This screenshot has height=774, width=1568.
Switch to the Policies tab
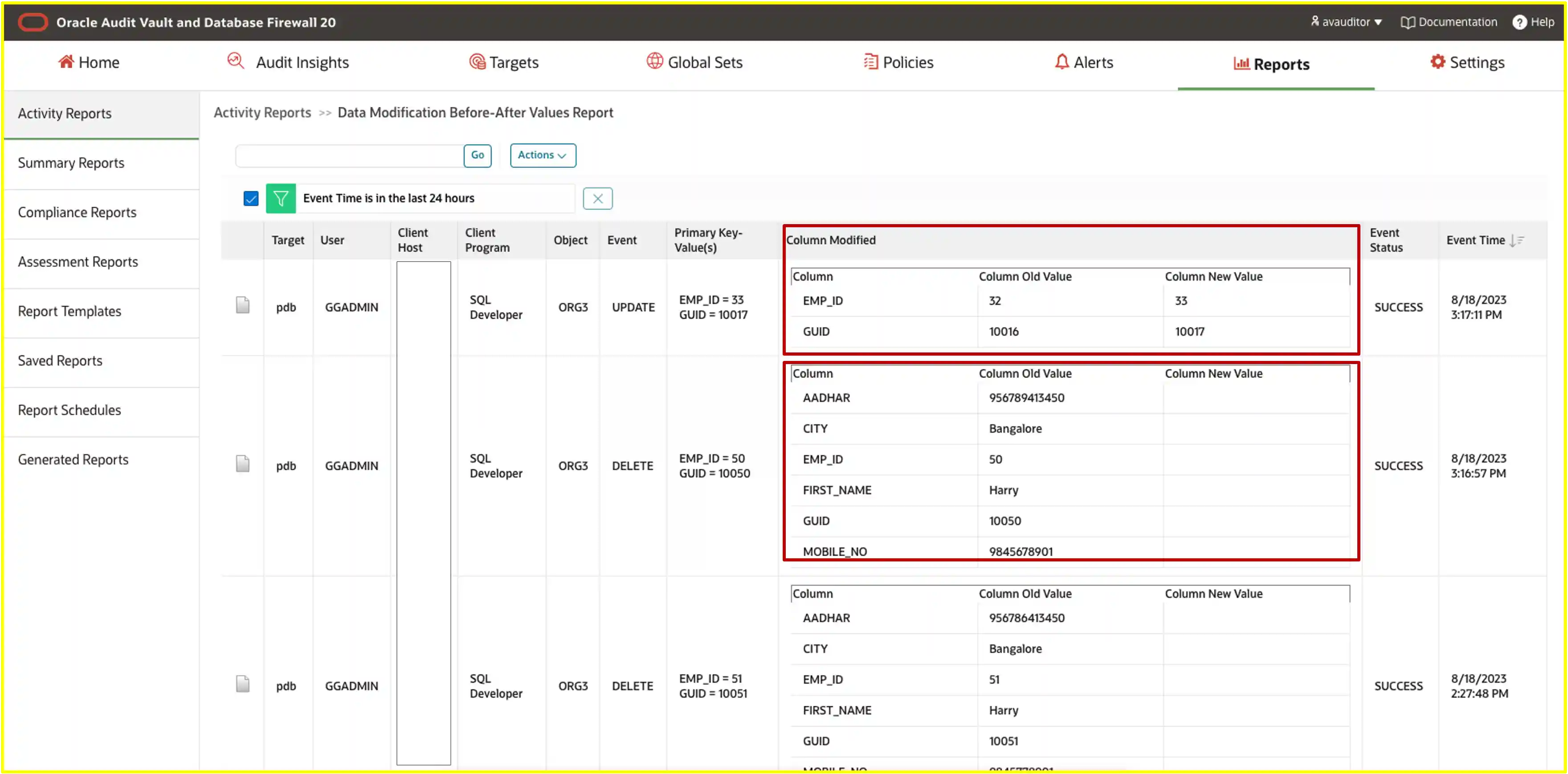(898, 62)
